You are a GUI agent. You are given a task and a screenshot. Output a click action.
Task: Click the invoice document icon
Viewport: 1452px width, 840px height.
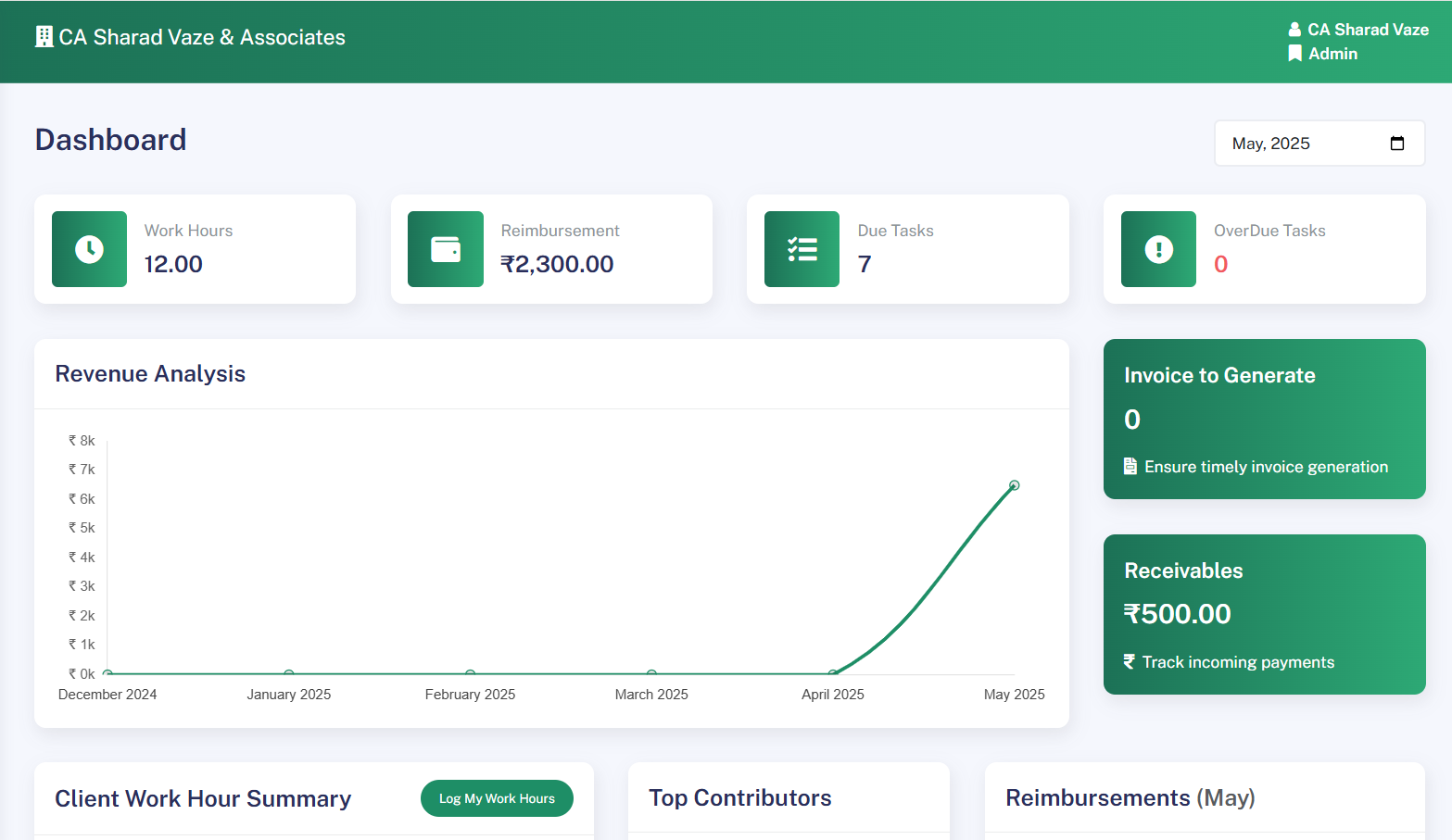pos(1130,466)
